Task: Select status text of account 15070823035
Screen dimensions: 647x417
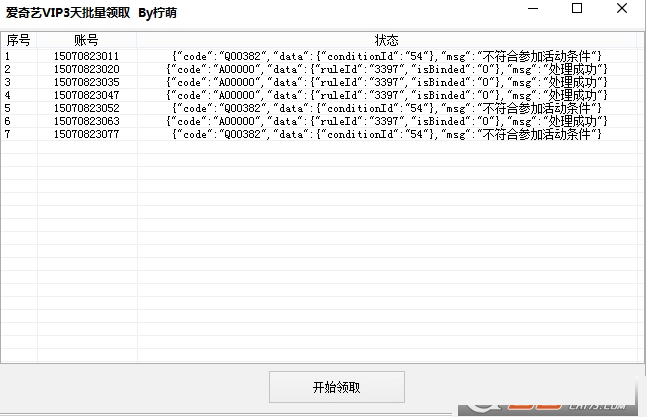Action: (387, 82)
